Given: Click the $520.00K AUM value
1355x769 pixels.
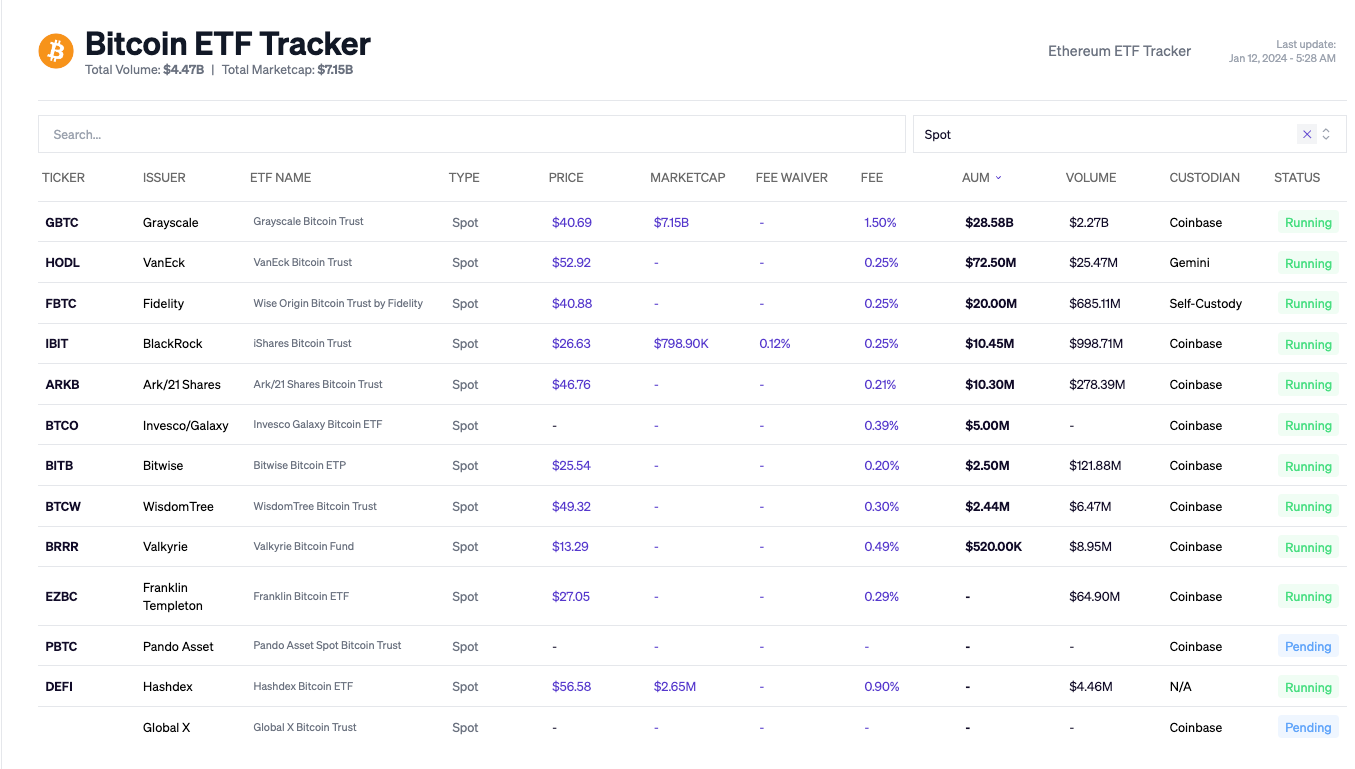Looking at the screenshot, I should click(x=993, y=547).
